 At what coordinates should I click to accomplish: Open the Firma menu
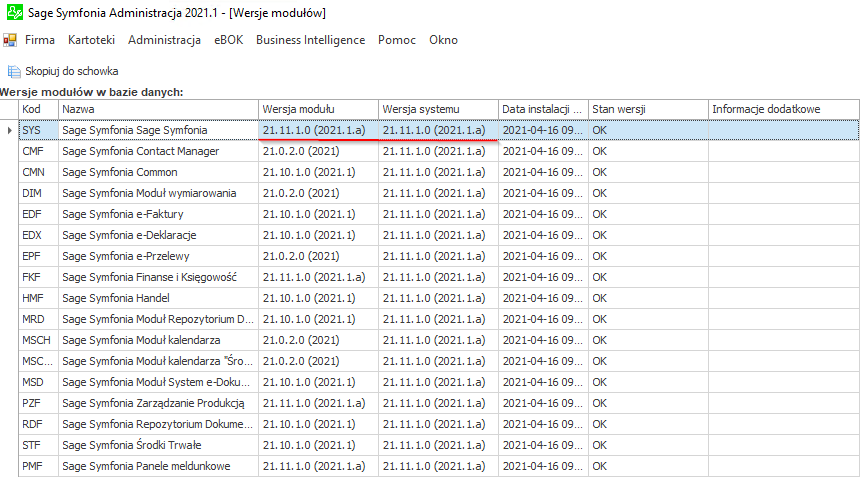[40, 40]
